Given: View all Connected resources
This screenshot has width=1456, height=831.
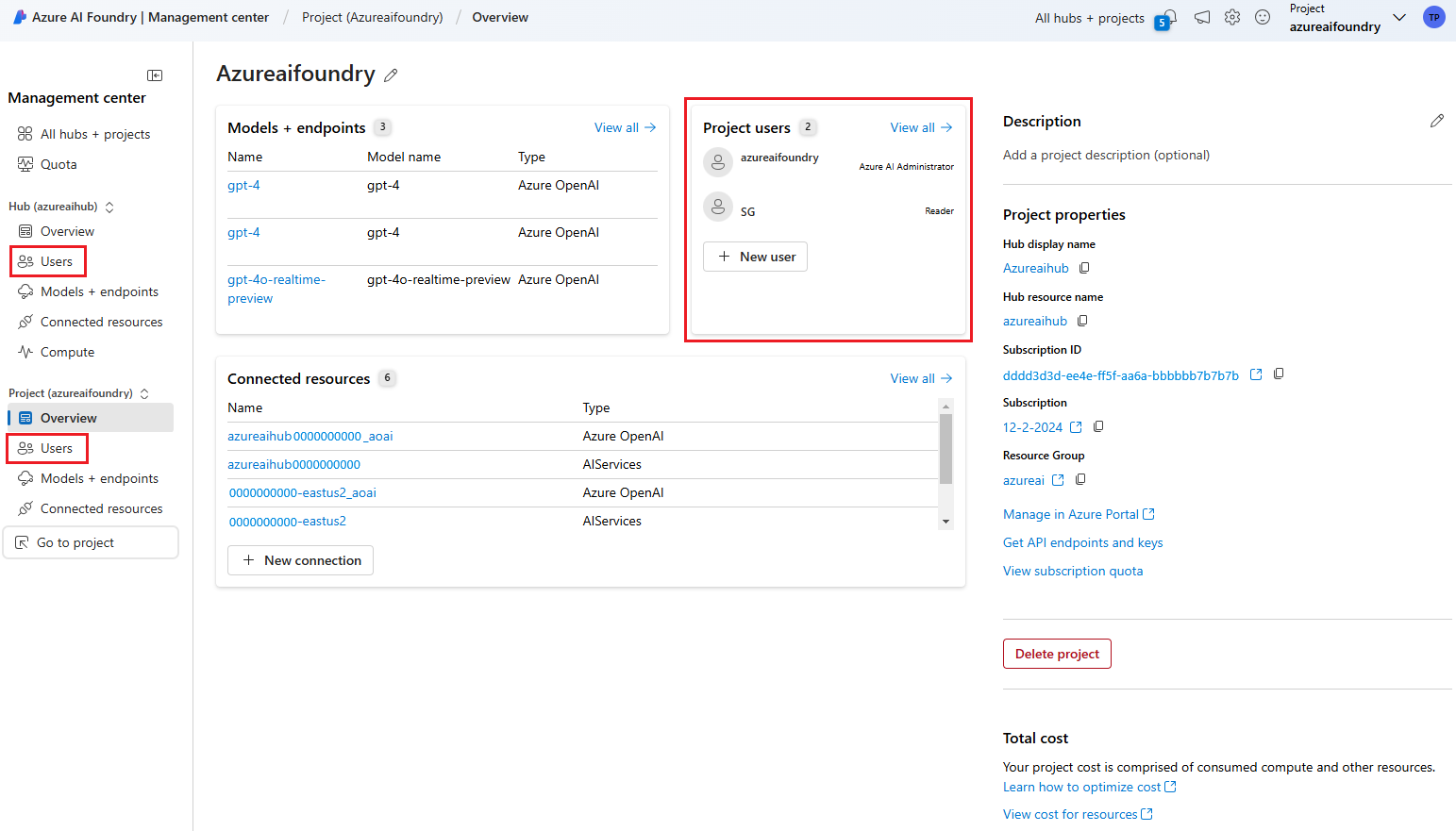Looking at the screenshot, I should 921,378.
